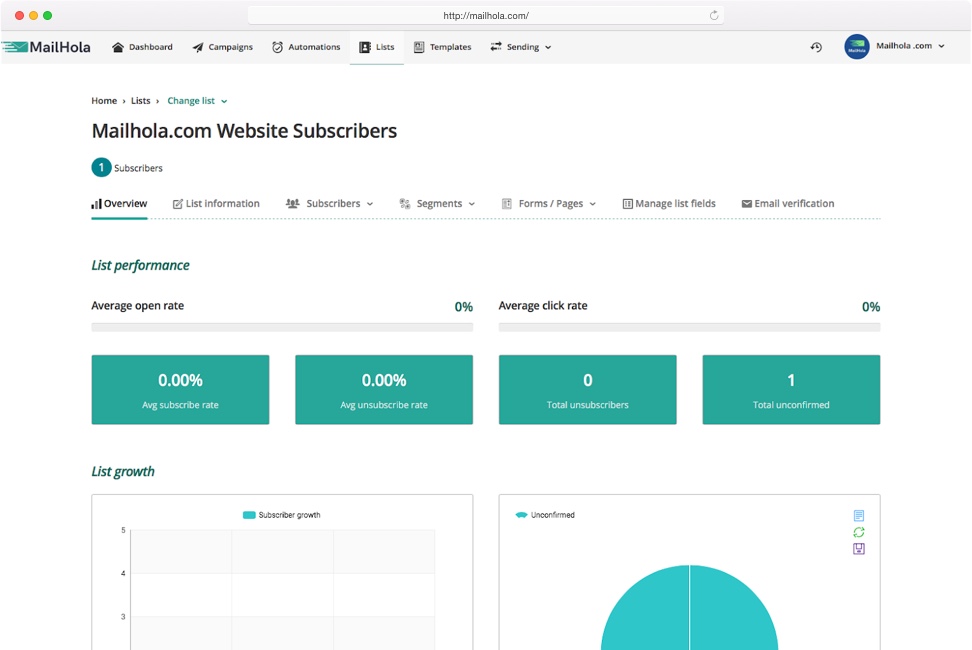This screenshot has width=972, height=650.
Task: Click the Total unconfirmed card
Action: [791, 390]
